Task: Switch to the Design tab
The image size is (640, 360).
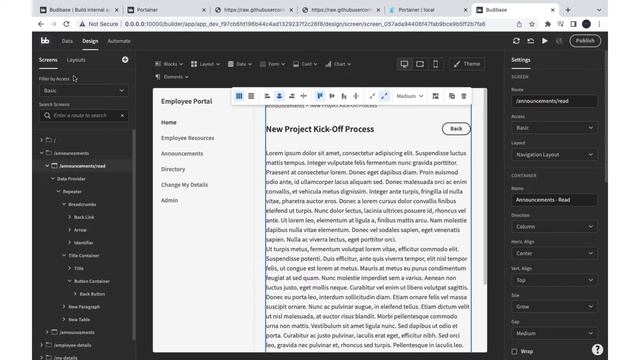Action: [90, 41]
